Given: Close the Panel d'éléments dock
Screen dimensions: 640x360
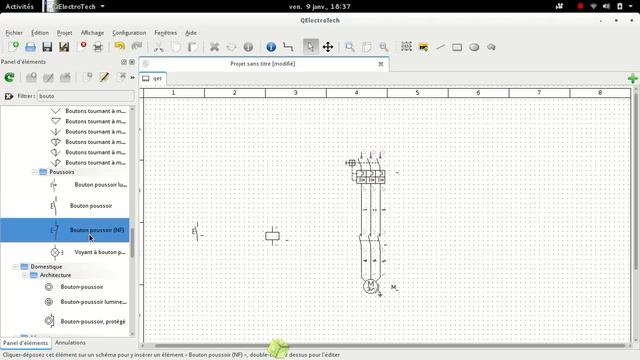Looking at the screenshot, I should pos(132,62).
